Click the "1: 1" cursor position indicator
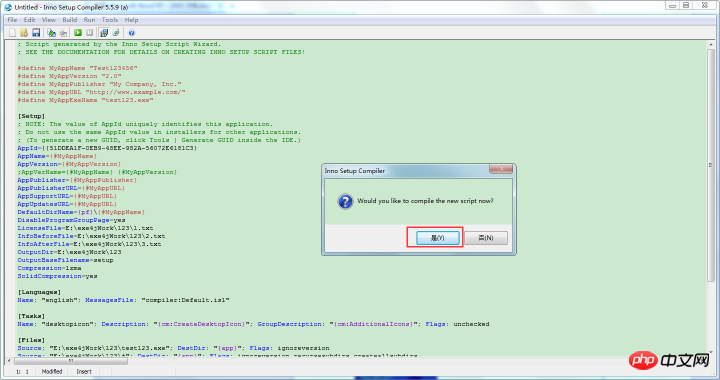The height and width of the screenshot is (380, 720). pyautogui.click(x=22, y=372)
